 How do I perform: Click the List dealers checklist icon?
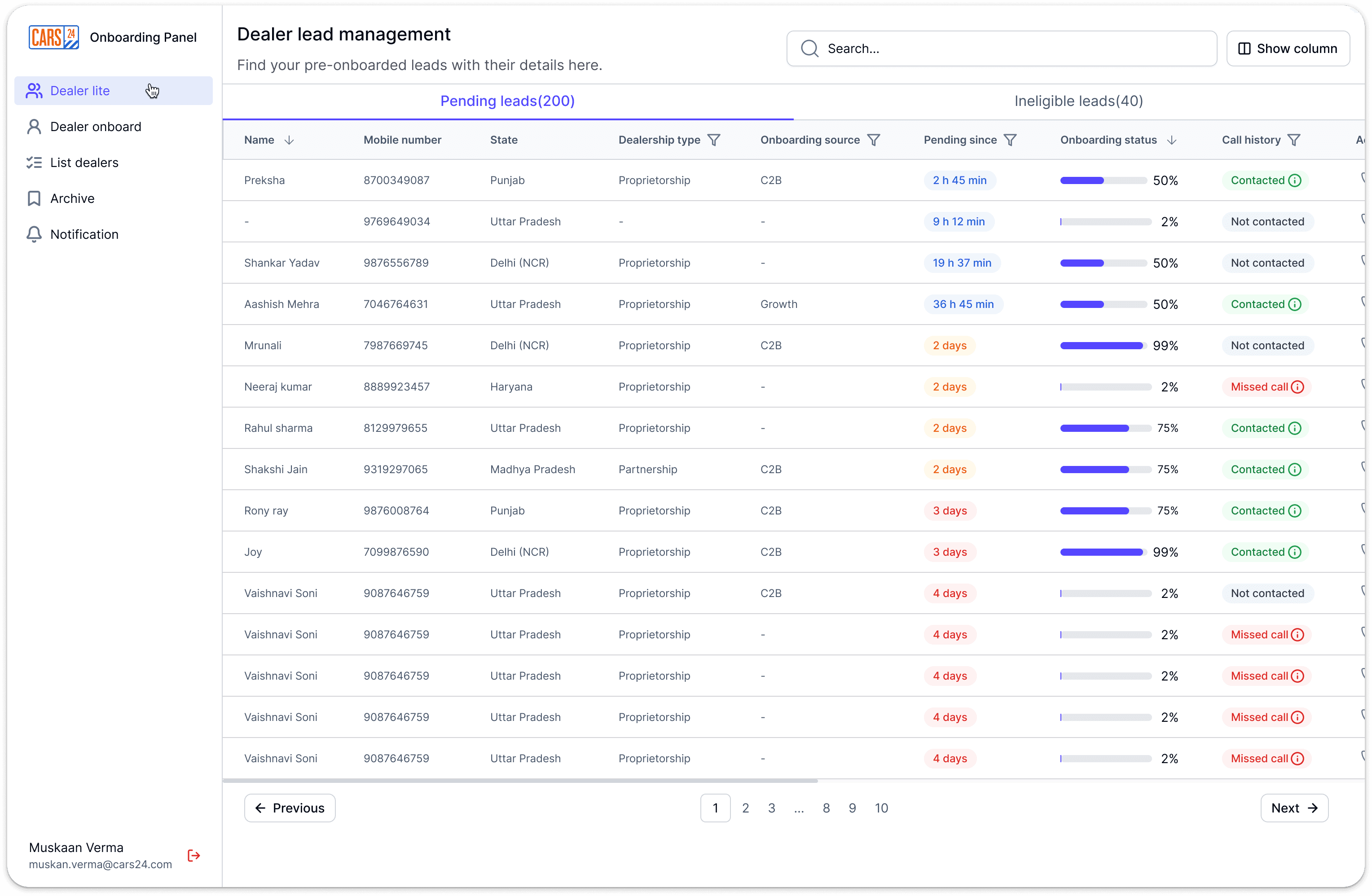tap(34, 163)
